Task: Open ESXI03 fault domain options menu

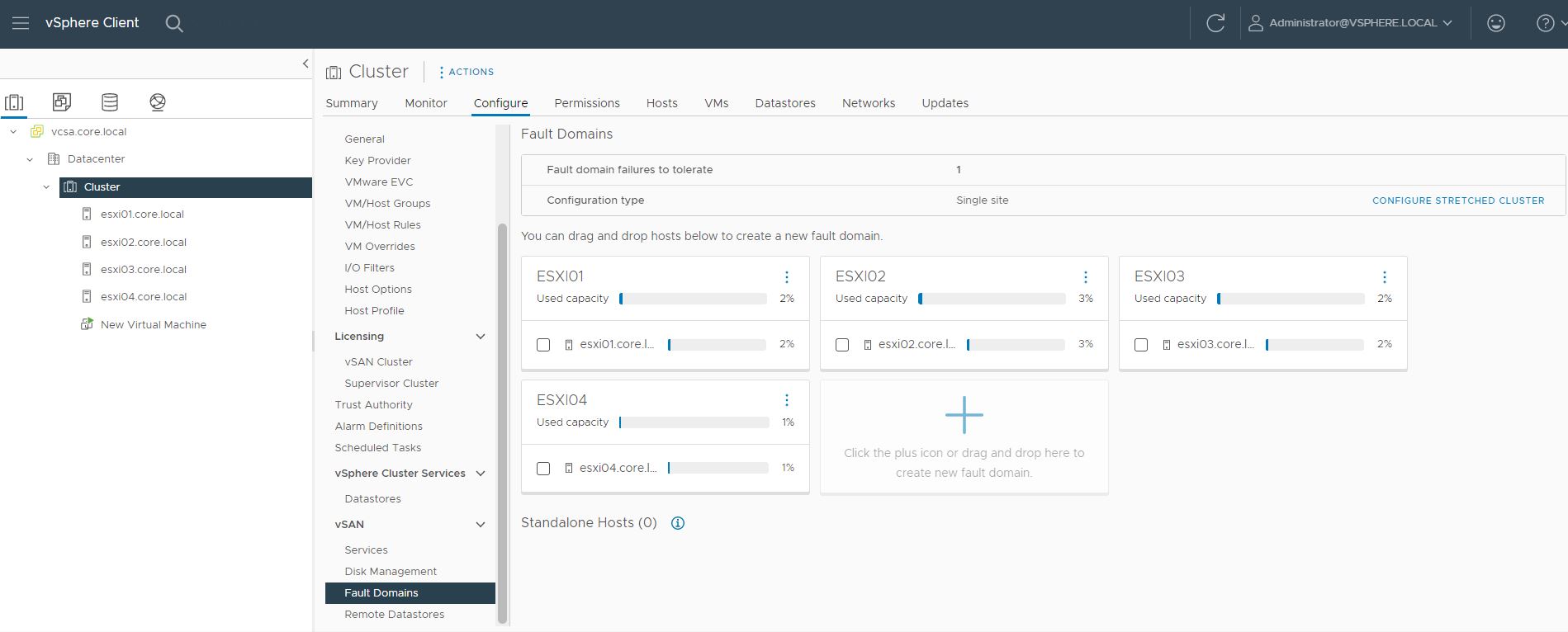Action: click(x=1385, y=277)
